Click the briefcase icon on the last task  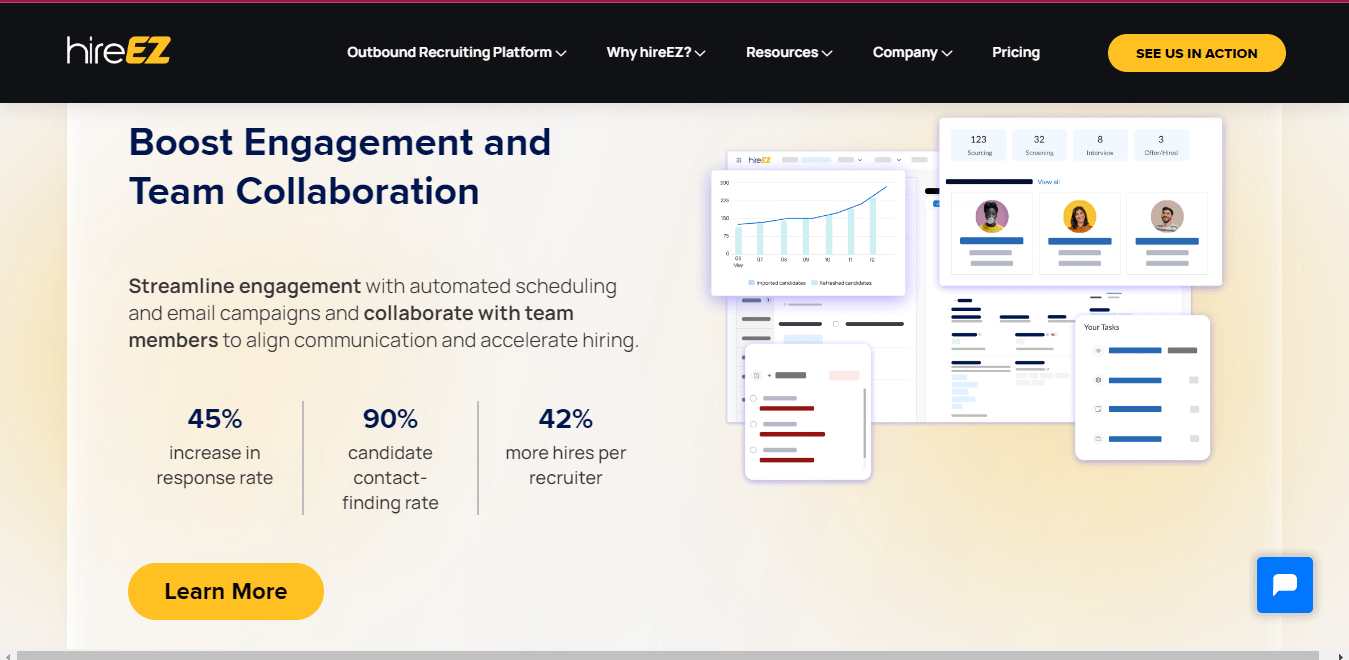[x=1097, y=438]
